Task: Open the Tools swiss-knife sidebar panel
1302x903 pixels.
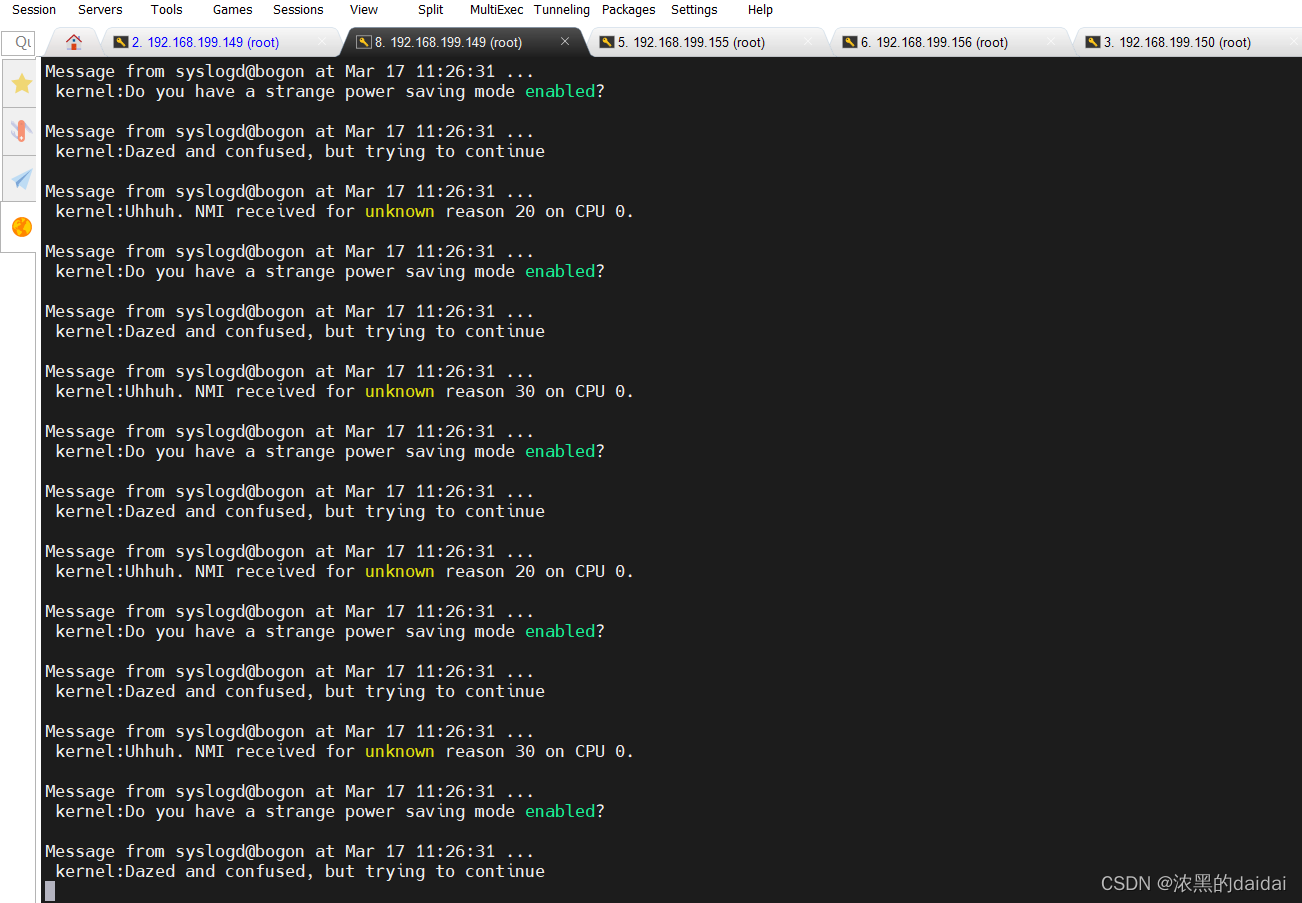Action: (21, 131)
